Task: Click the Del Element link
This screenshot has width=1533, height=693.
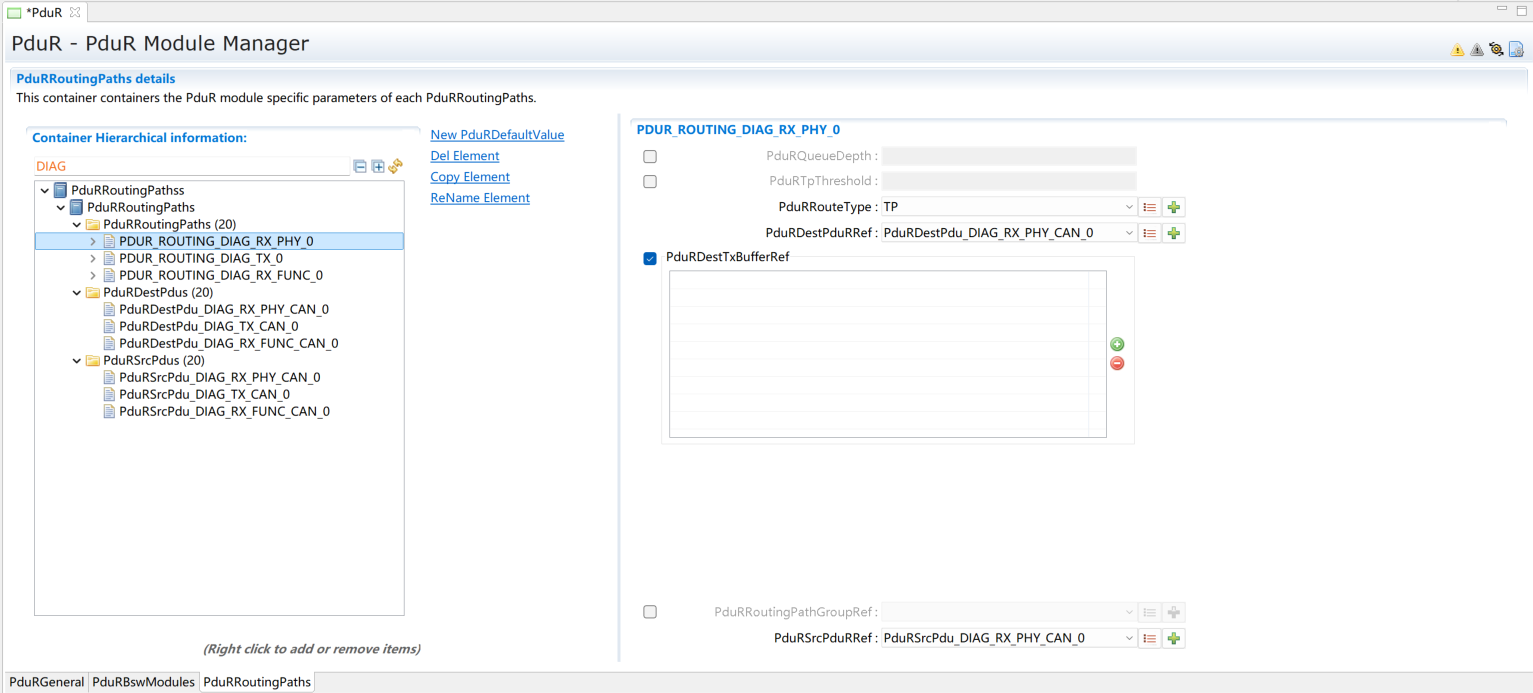Action: (x=465, y=156)
